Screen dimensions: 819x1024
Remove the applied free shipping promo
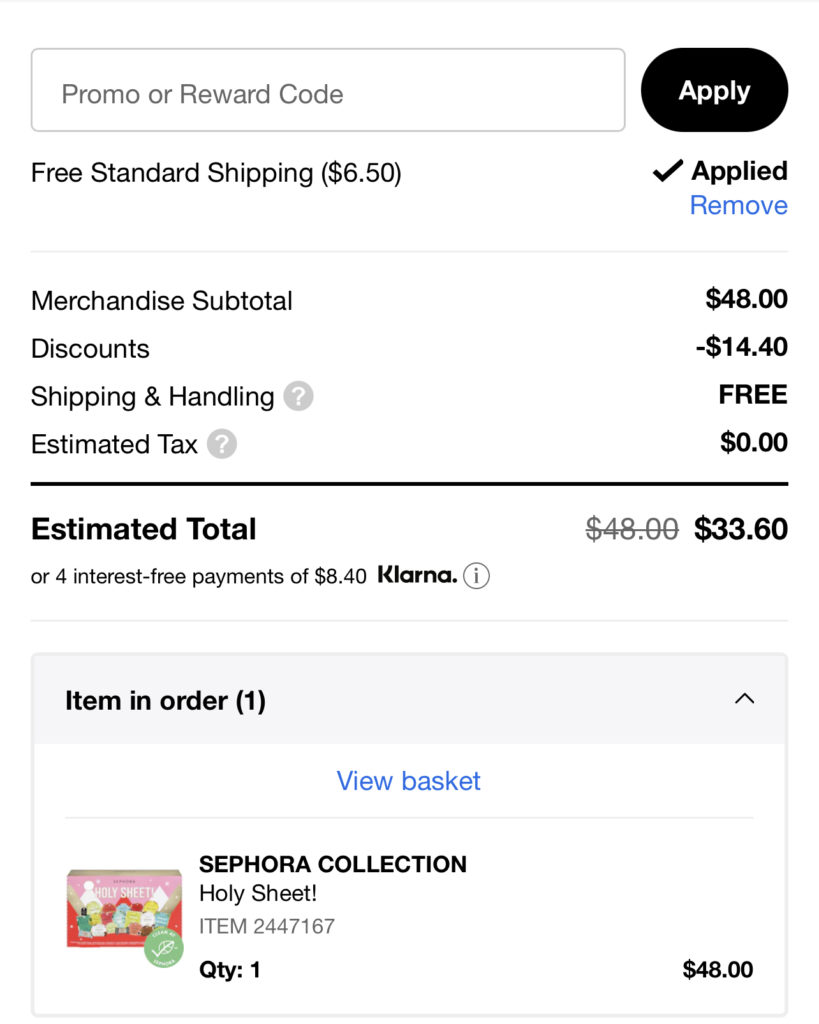pos(738,206)
